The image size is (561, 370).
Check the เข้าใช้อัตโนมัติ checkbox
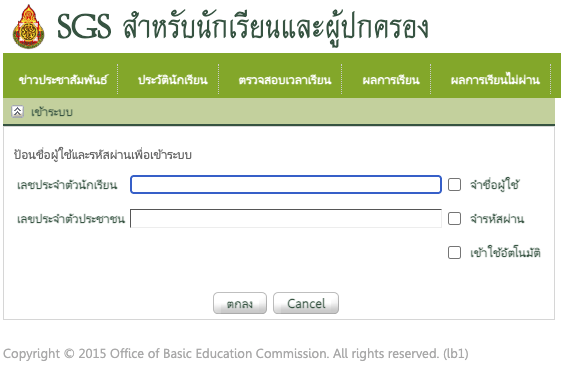click(454, 252)
